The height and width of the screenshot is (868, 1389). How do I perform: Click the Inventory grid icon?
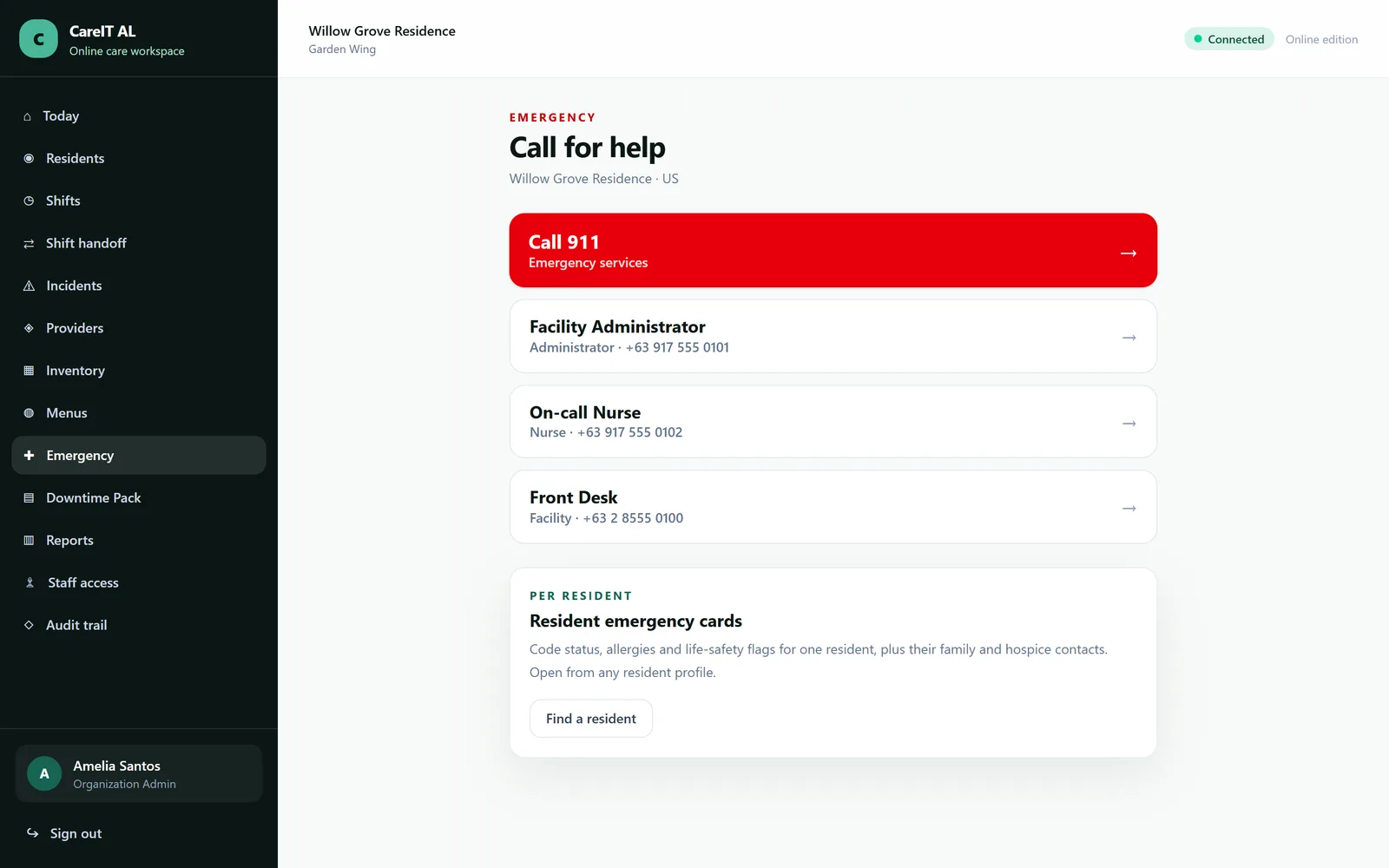pyautogui.click(x=29, y=371)
